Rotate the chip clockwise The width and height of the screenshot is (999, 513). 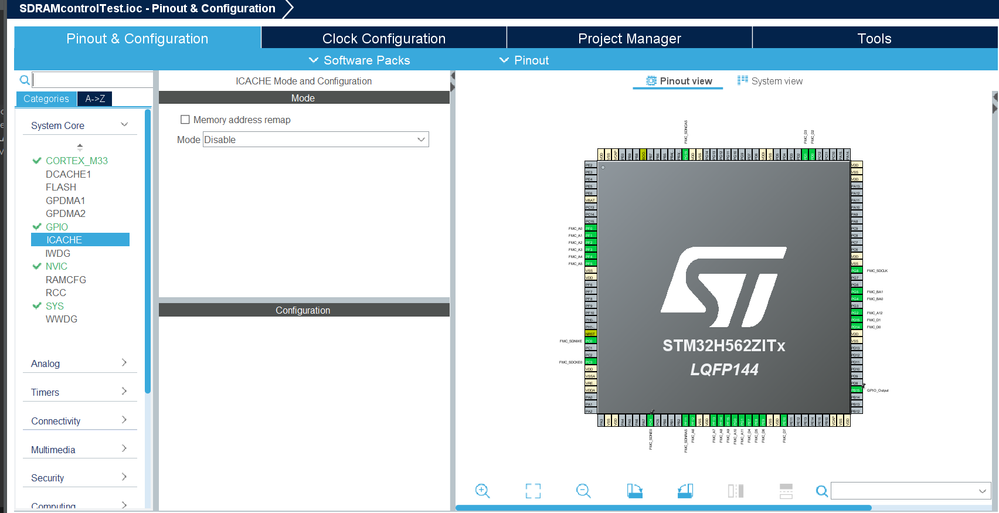(635, 491)
